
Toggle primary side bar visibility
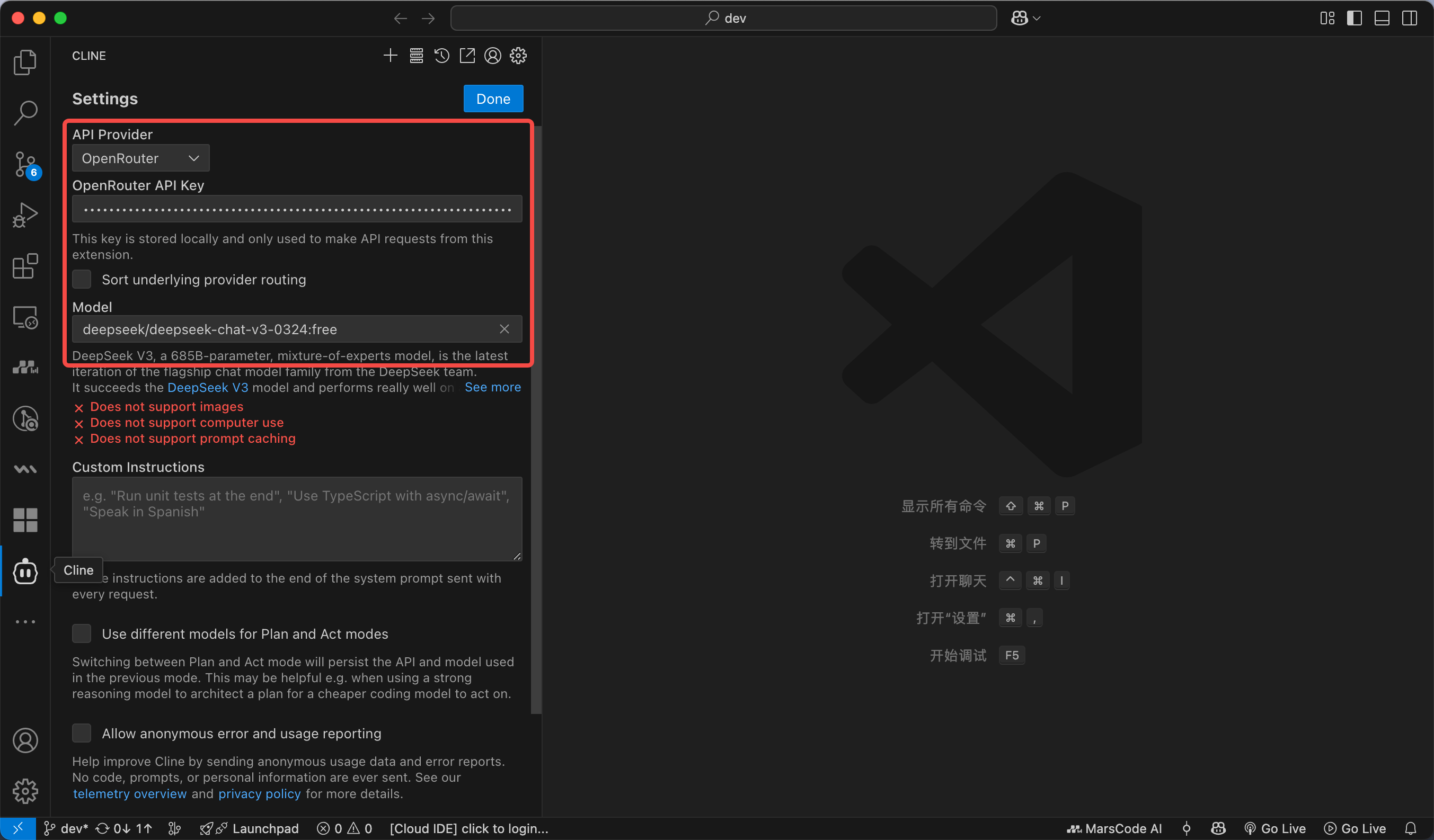(1355, 18)
